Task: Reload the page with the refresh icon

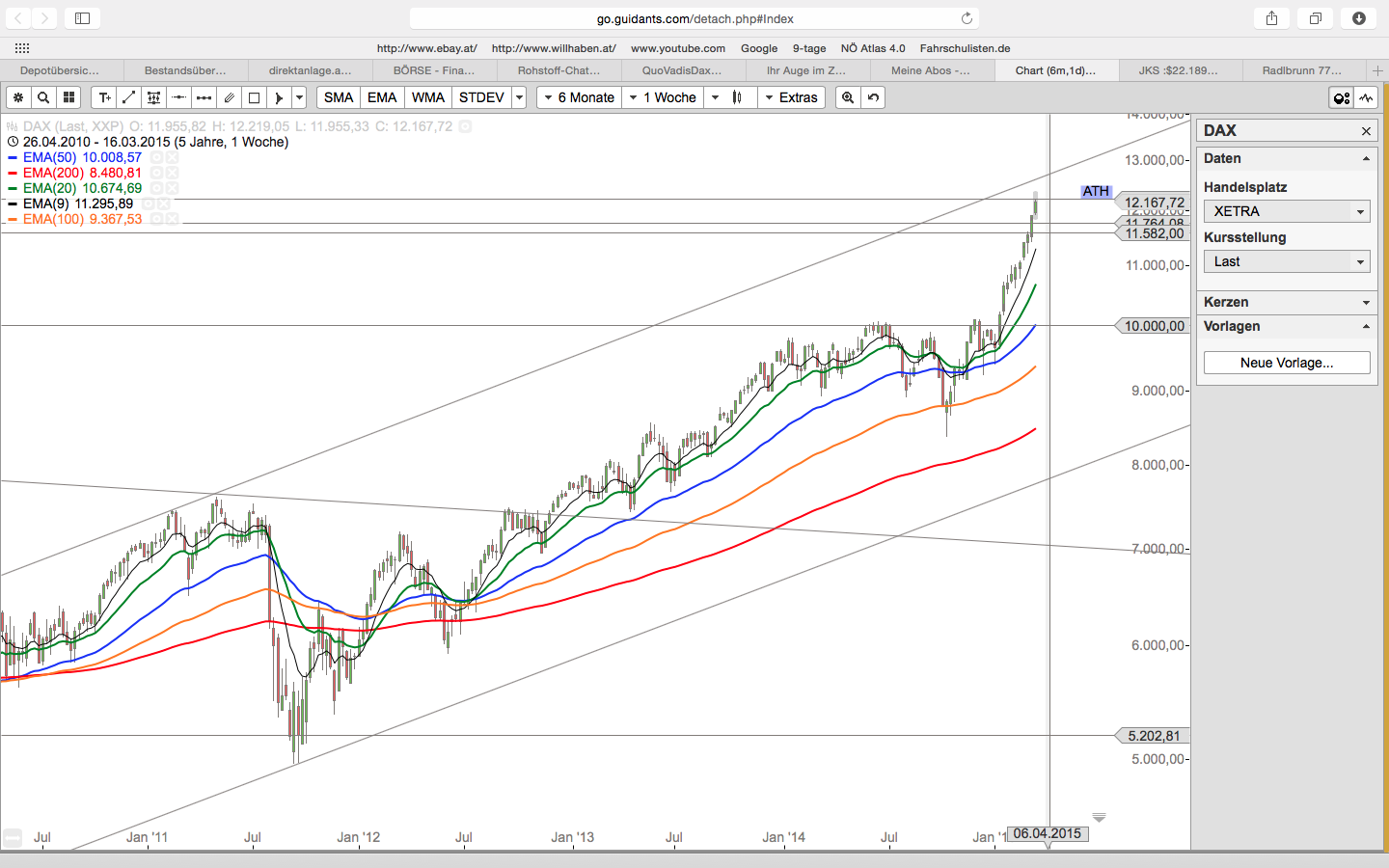Action: (967, 18)
